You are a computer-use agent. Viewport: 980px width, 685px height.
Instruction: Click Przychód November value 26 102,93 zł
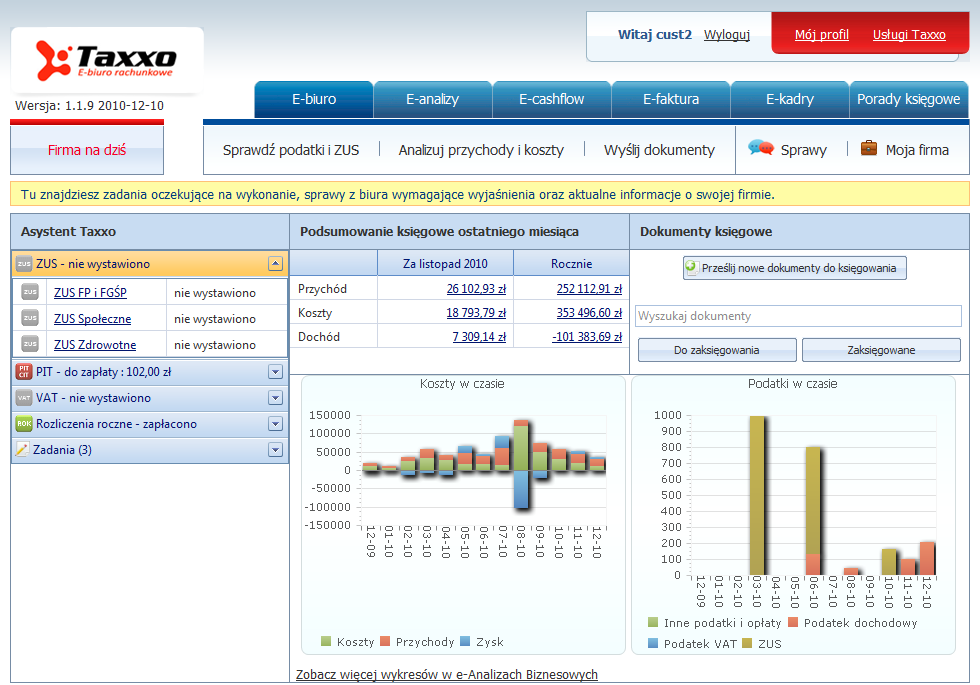pyautogui.click(x=476, y=289)
